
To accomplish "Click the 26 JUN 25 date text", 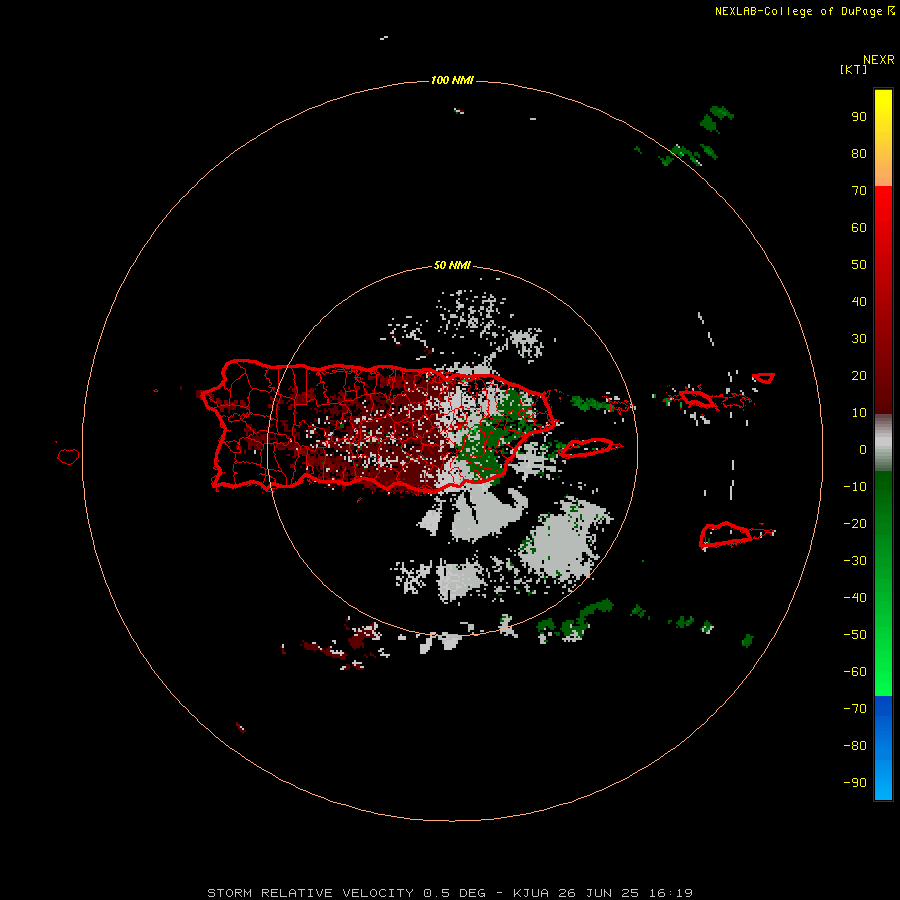I will click(599, 893).
